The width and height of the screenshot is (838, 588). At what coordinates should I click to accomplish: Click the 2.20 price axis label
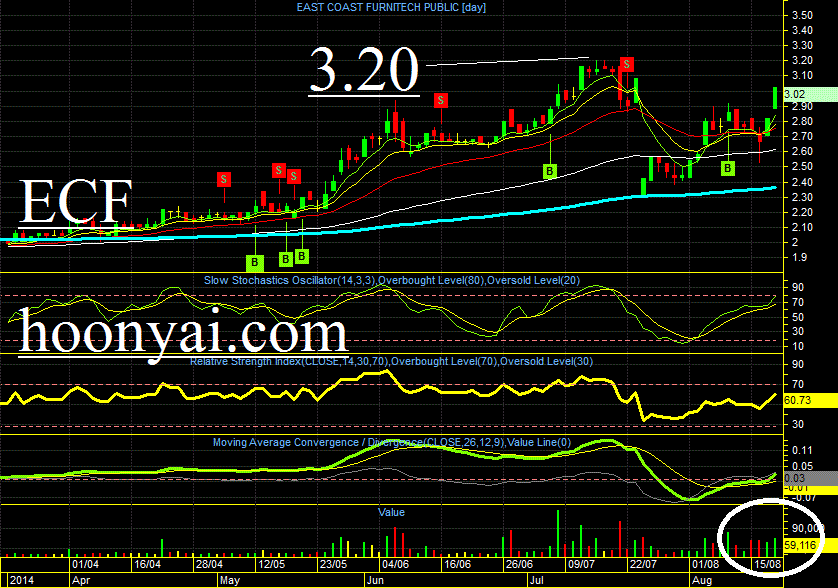click(x=802, y=212)
